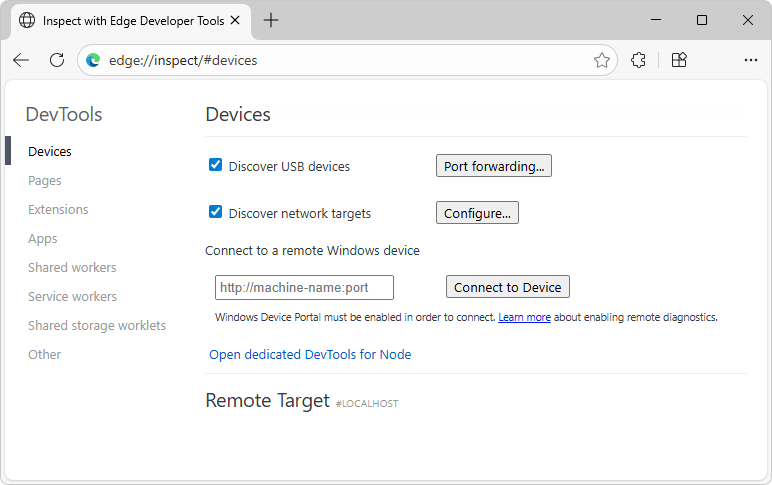Viewport: 772px width, 485px height.
Task: Toggle Discover USB devices checkbox
Action: tap(215, 165)
